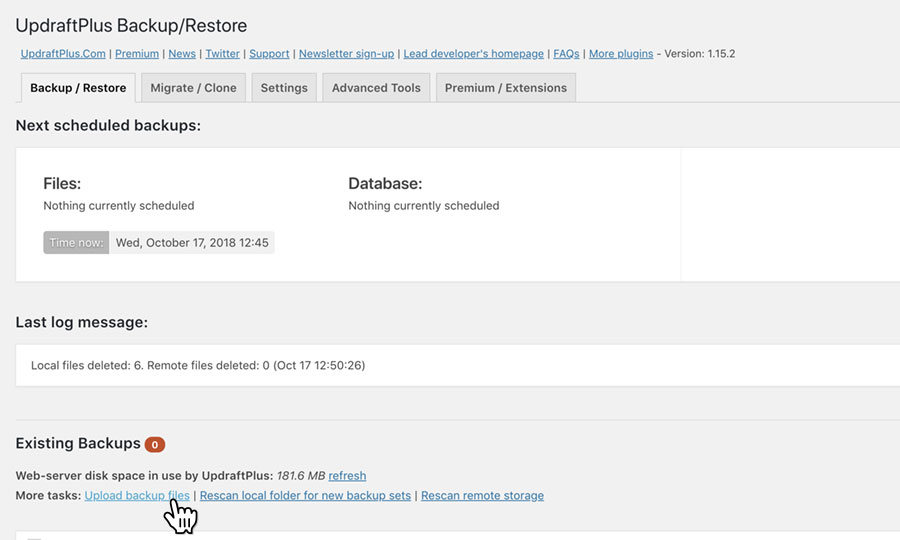Click the 'Database:' heading
The height and width of the screenshot is (540, 900).
[385, 184]
